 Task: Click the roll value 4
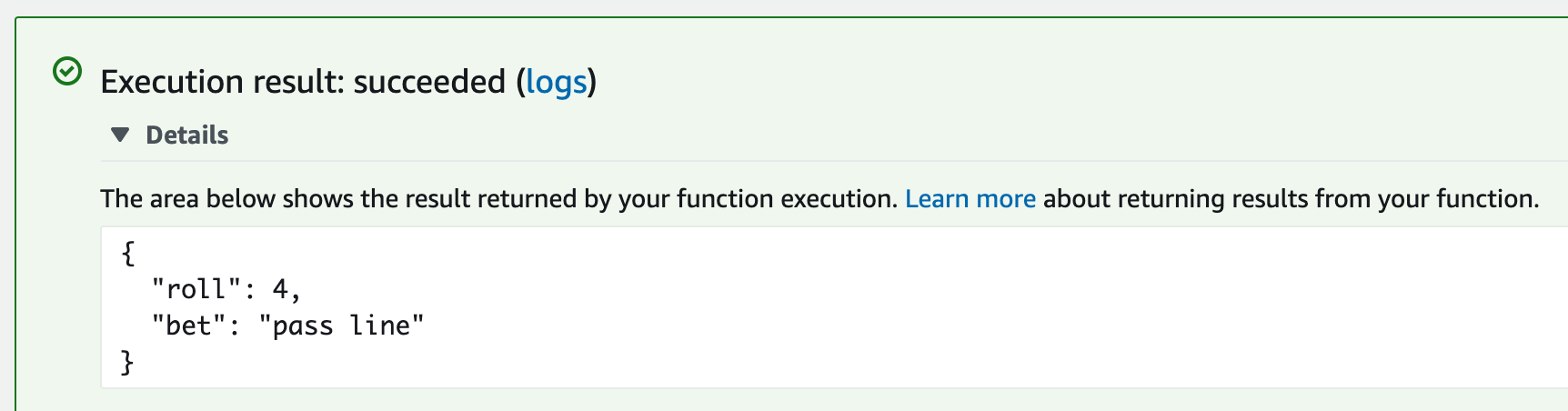280,289
